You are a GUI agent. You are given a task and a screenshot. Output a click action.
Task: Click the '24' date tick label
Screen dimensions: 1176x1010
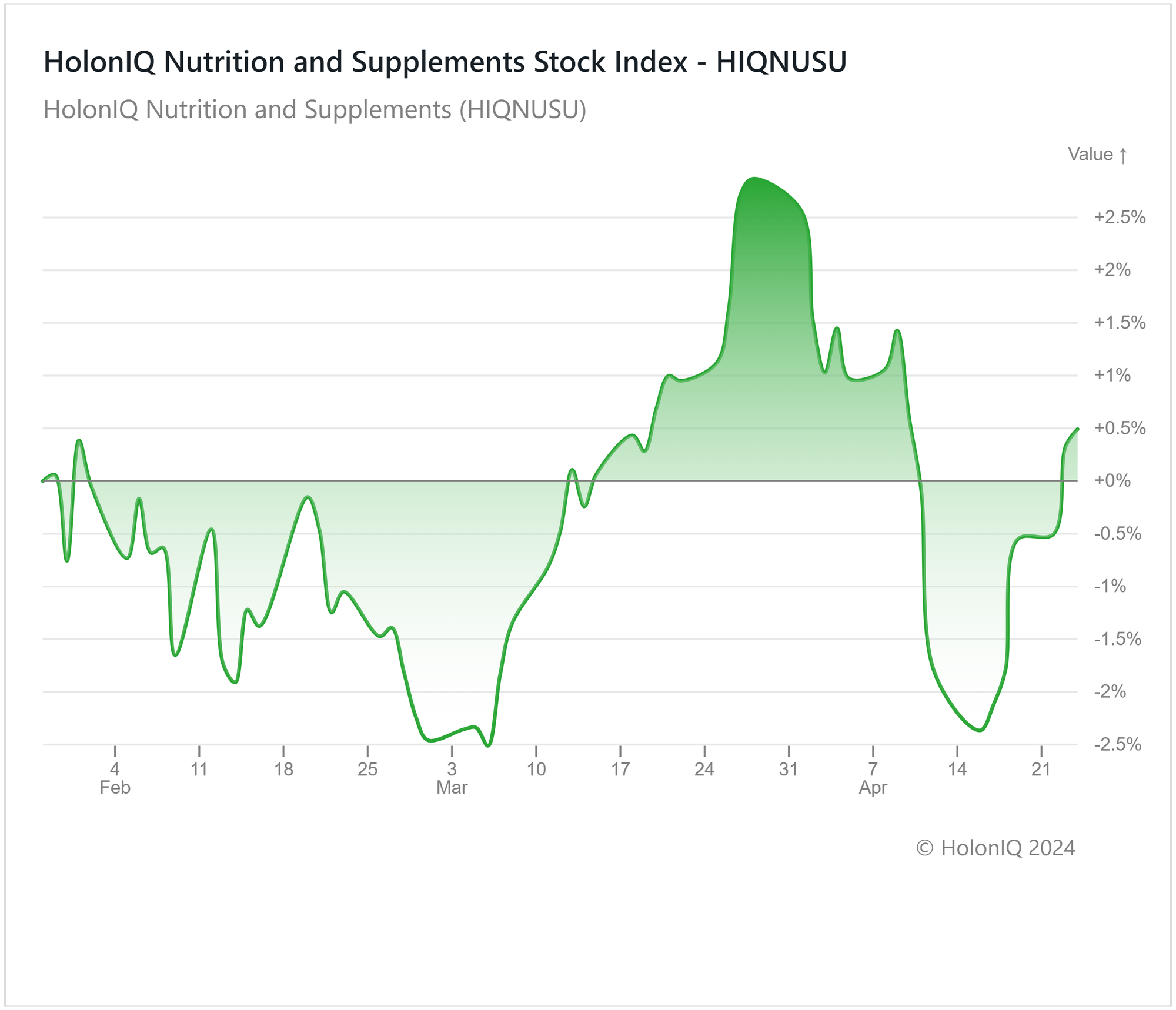tap(704, 769)
